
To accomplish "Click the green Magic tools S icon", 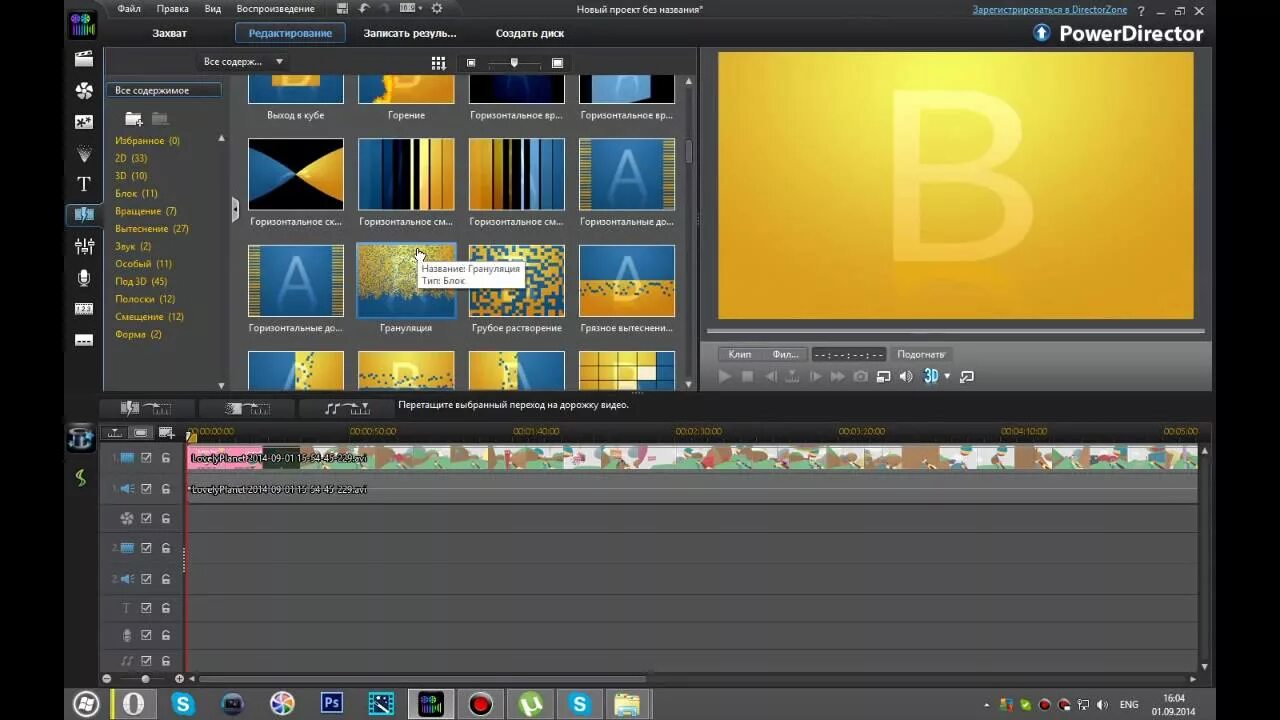I will click(x=81, y=478).
